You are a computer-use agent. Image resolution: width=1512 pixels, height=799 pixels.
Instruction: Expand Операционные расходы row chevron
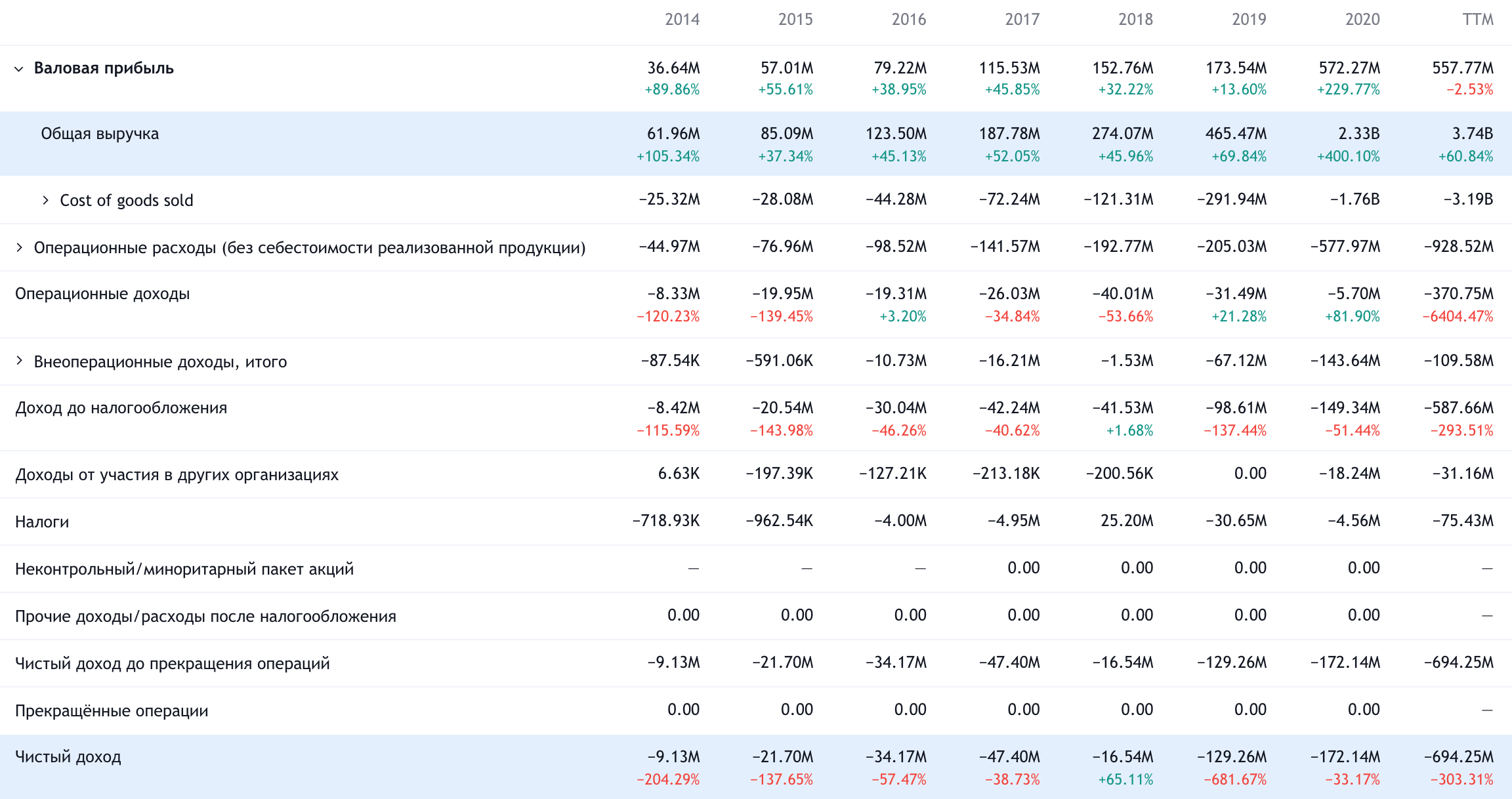(x=19, y=247)
